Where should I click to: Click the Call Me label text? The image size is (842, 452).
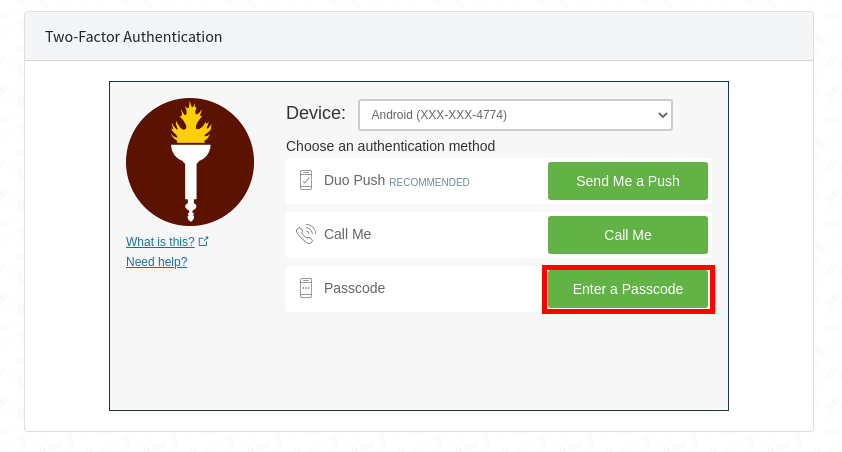click(347, 234)
